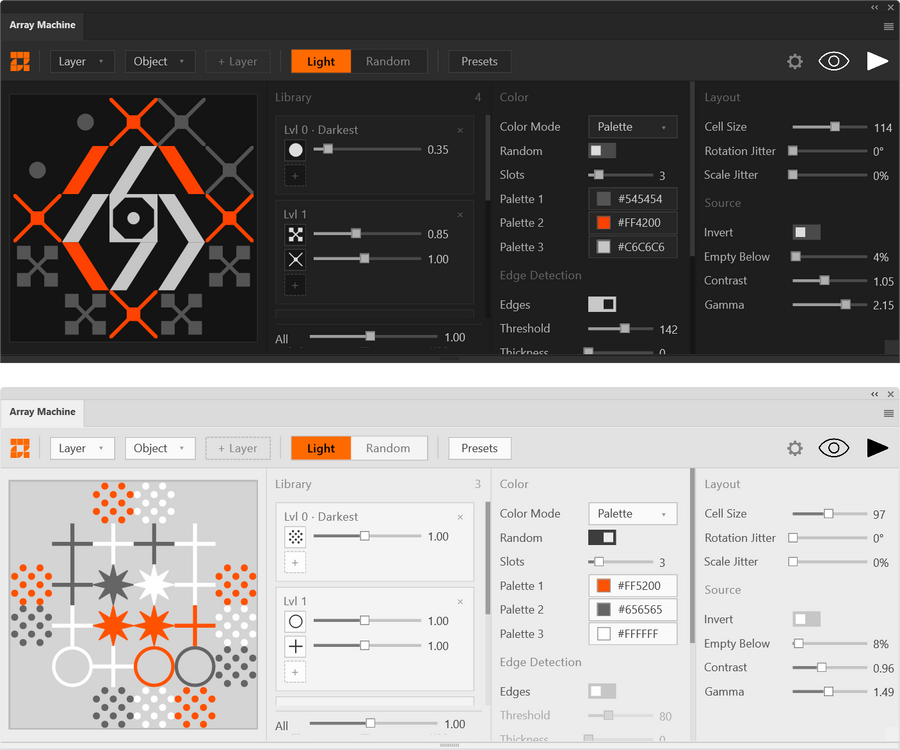Select the dotted pattern shape in light Lvl 0
Screen dimensions: 900x750
(x=296, y=537)
